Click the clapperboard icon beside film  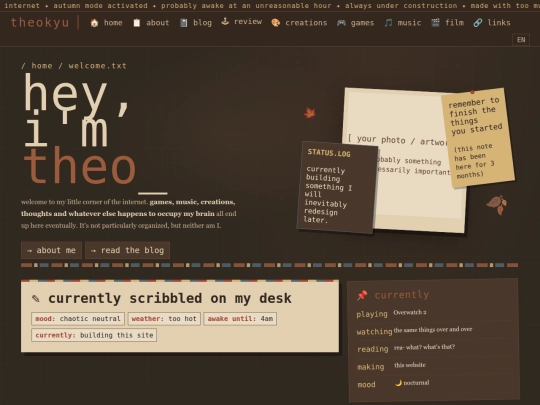tap(435, 23)
